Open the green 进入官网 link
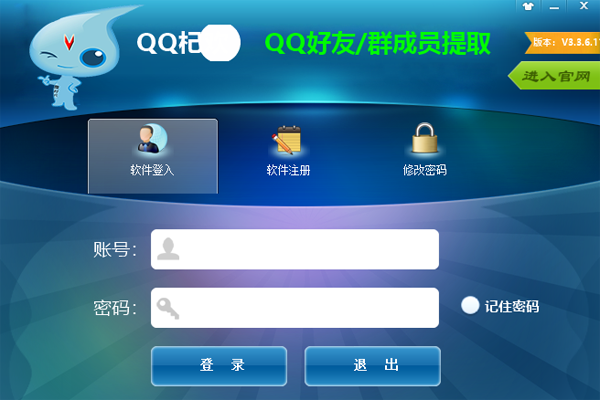This screenshot has width=600, height=400. coord(554,76)
